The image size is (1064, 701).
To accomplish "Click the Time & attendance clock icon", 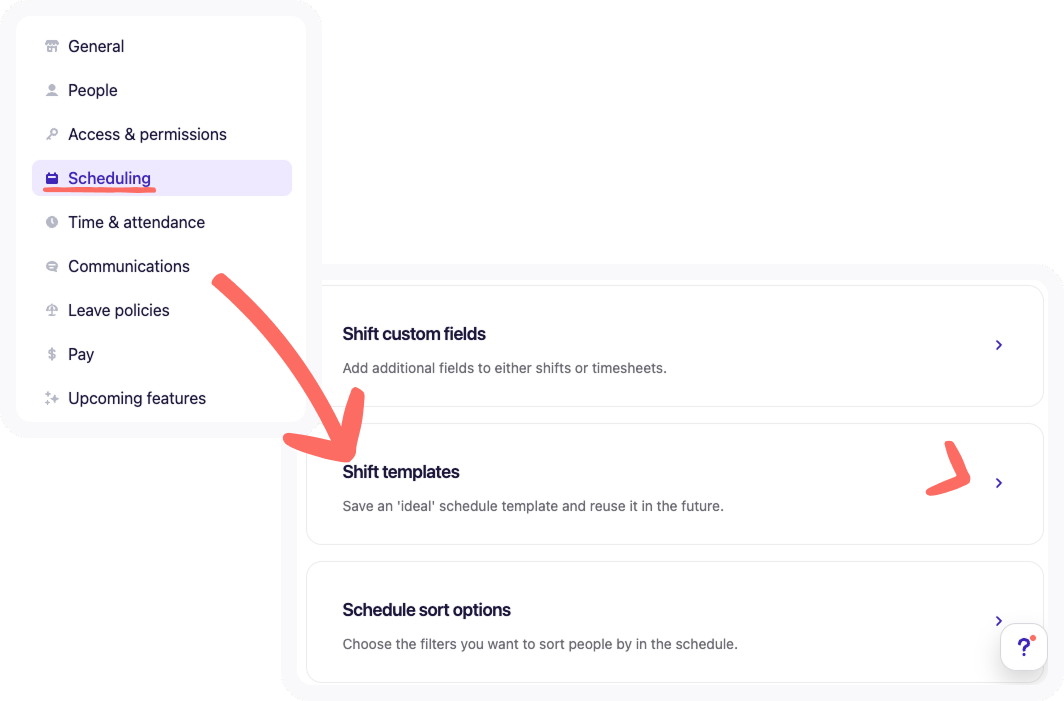I will click(x=52, y=222).
